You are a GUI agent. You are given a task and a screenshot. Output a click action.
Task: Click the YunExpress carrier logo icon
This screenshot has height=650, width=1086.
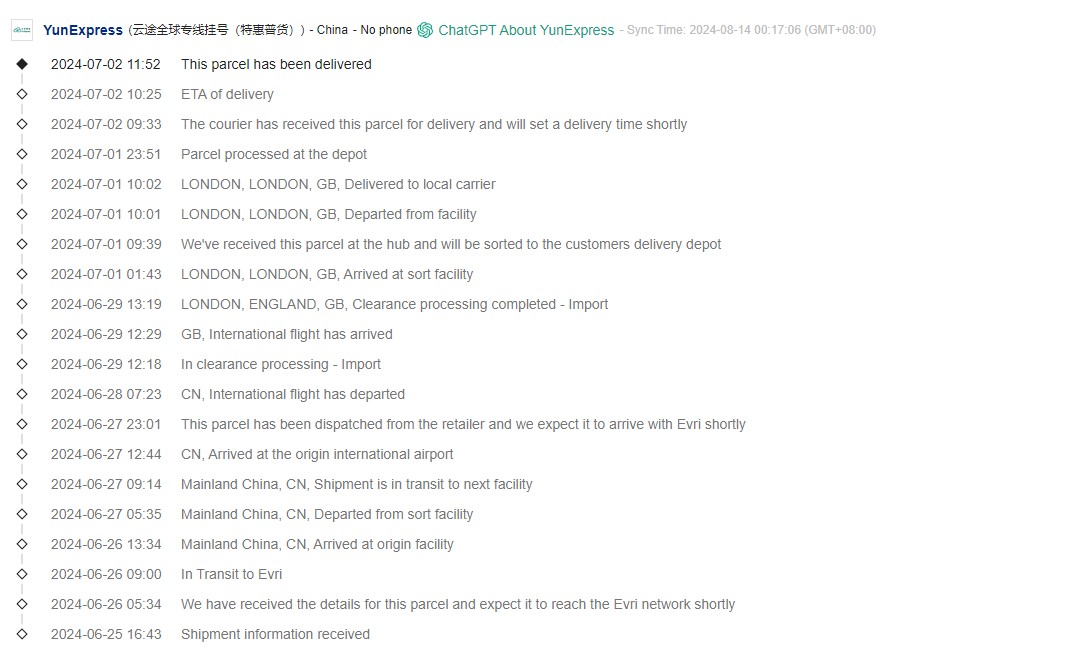coord(22,30)
